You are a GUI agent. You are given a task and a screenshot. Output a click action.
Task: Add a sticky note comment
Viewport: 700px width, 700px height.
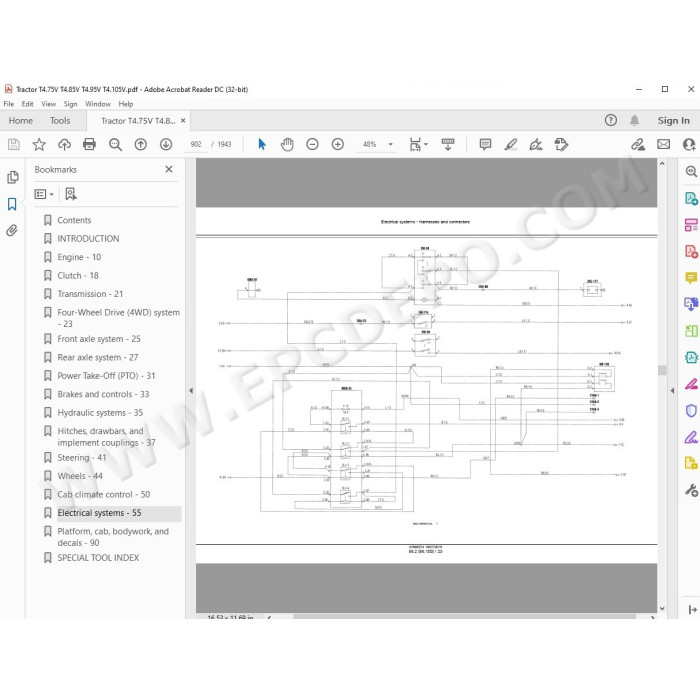[485, 144]
